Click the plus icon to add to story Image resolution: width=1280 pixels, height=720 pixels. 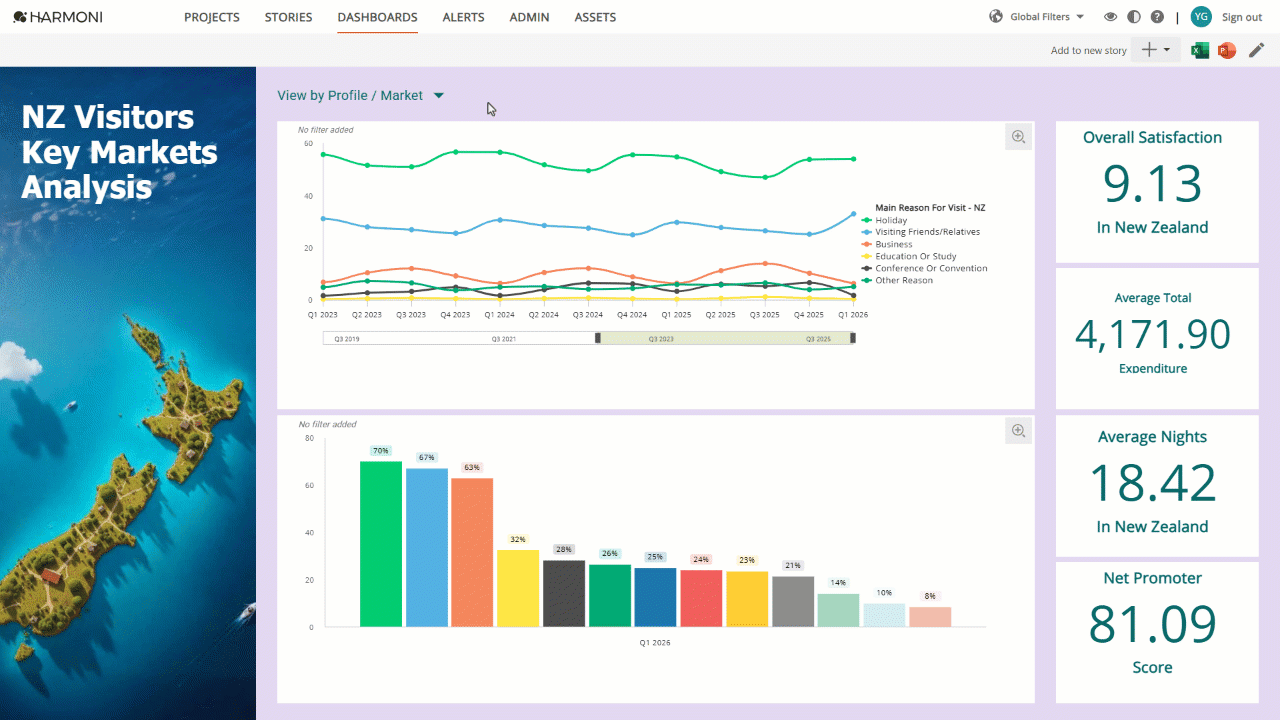pos(1149,50)
